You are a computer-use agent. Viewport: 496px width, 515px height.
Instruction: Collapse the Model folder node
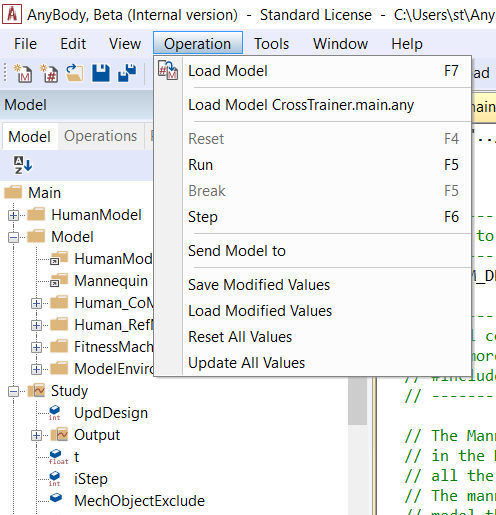point(13,237)
